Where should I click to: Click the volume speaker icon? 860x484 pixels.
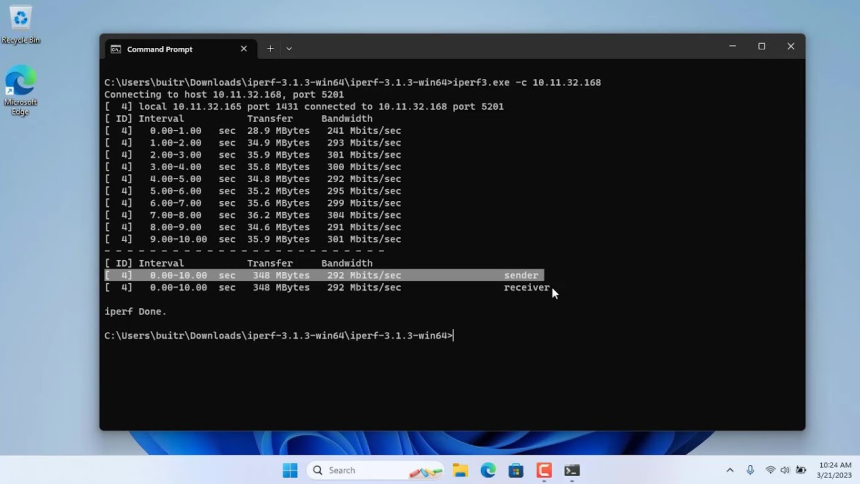(785, 470)
